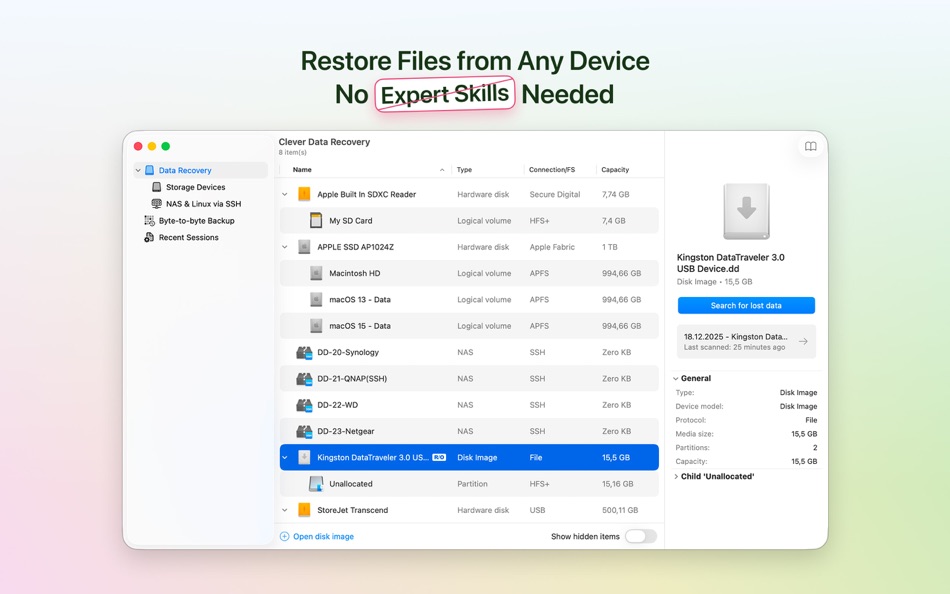Expand the Child 'Unallocated' details

[676, 476]
